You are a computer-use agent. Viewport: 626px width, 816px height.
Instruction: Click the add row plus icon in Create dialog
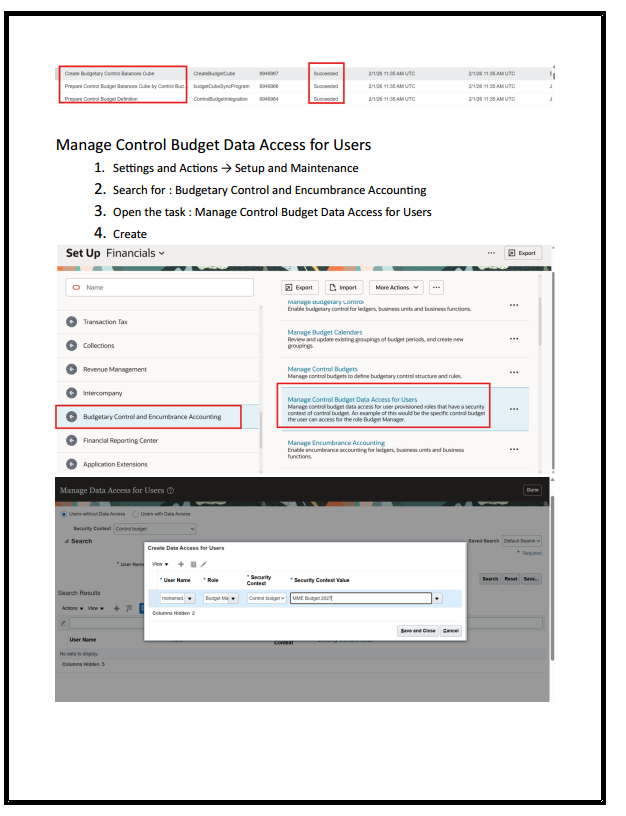pyautogui.click(x=181, y=564)
